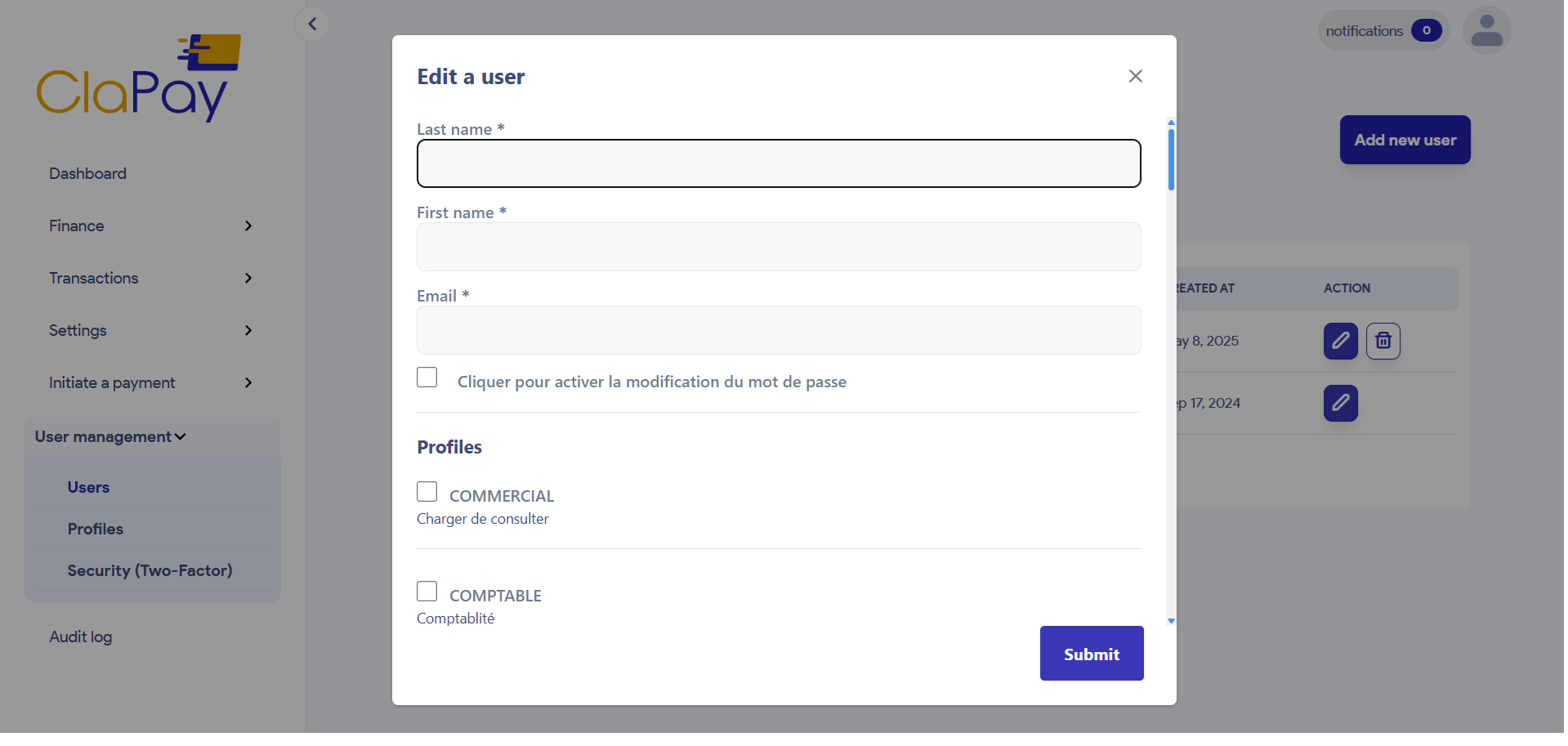
Task: Click the trash icon to delete a user
Action: point(1383,341)
